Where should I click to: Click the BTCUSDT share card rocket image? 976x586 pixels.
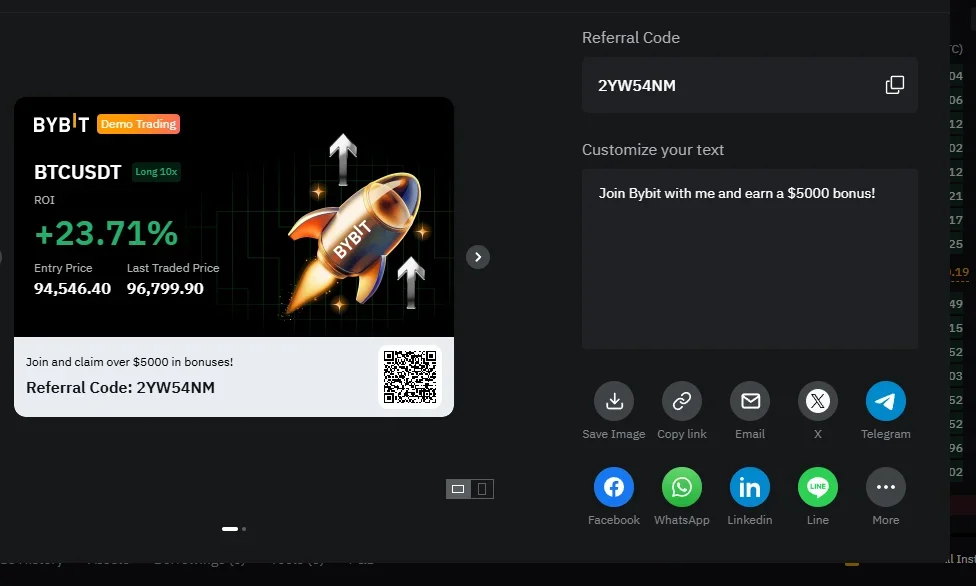pyautogui.click(x=355, y=243)
